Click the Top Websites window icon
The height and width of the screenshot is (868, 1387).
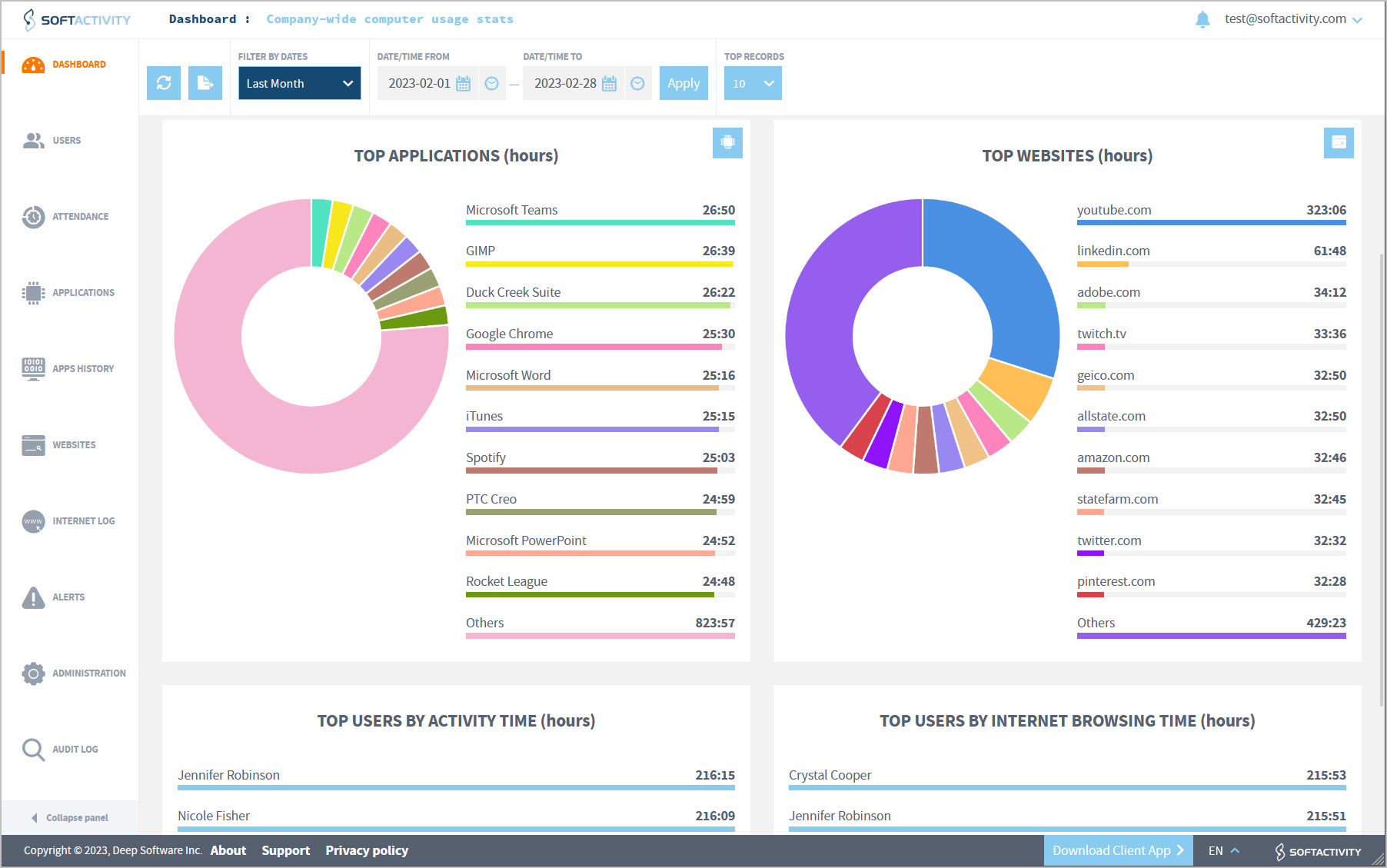coord(1339,142)
